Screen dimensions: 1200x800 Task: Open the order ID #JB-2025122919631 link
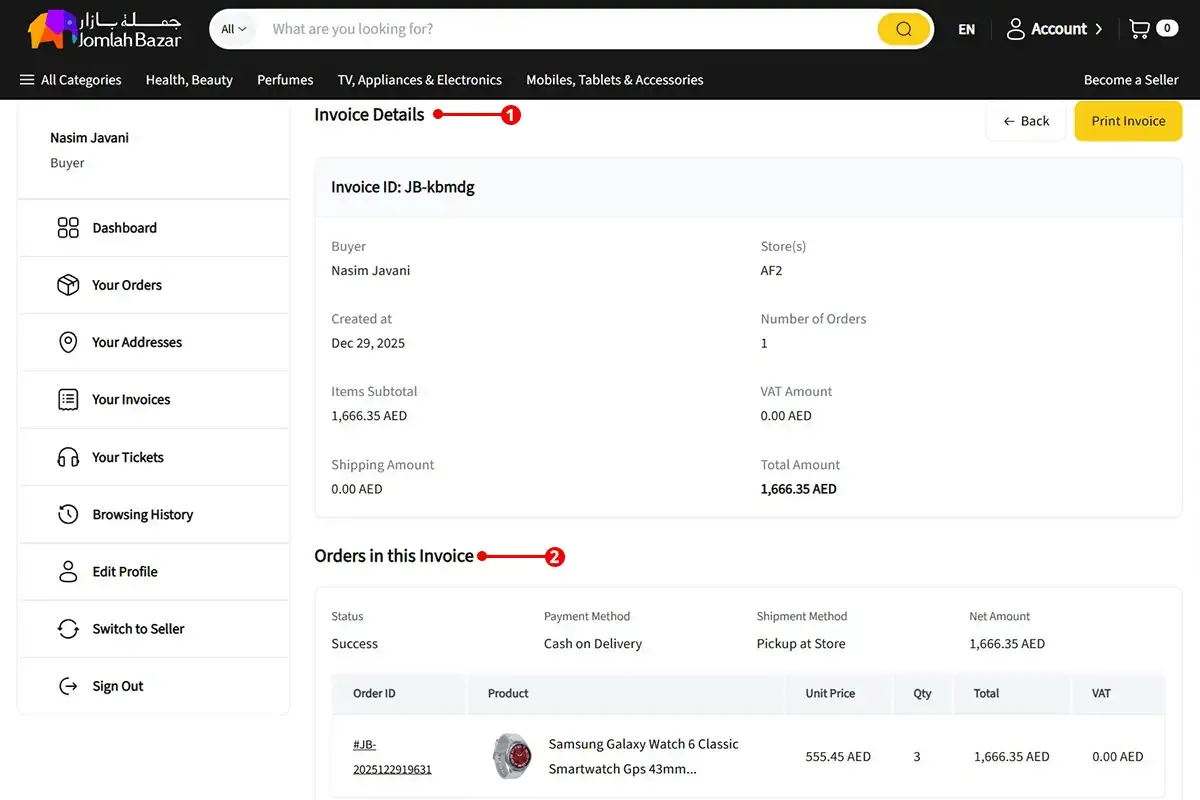click(x=391, y=757)
